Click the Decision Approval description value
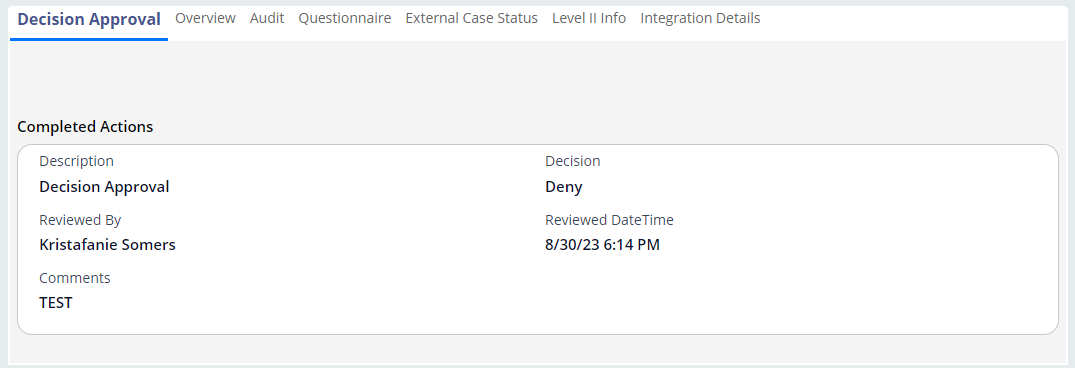Screen dimensions: 1075x368 coord(104,186)
